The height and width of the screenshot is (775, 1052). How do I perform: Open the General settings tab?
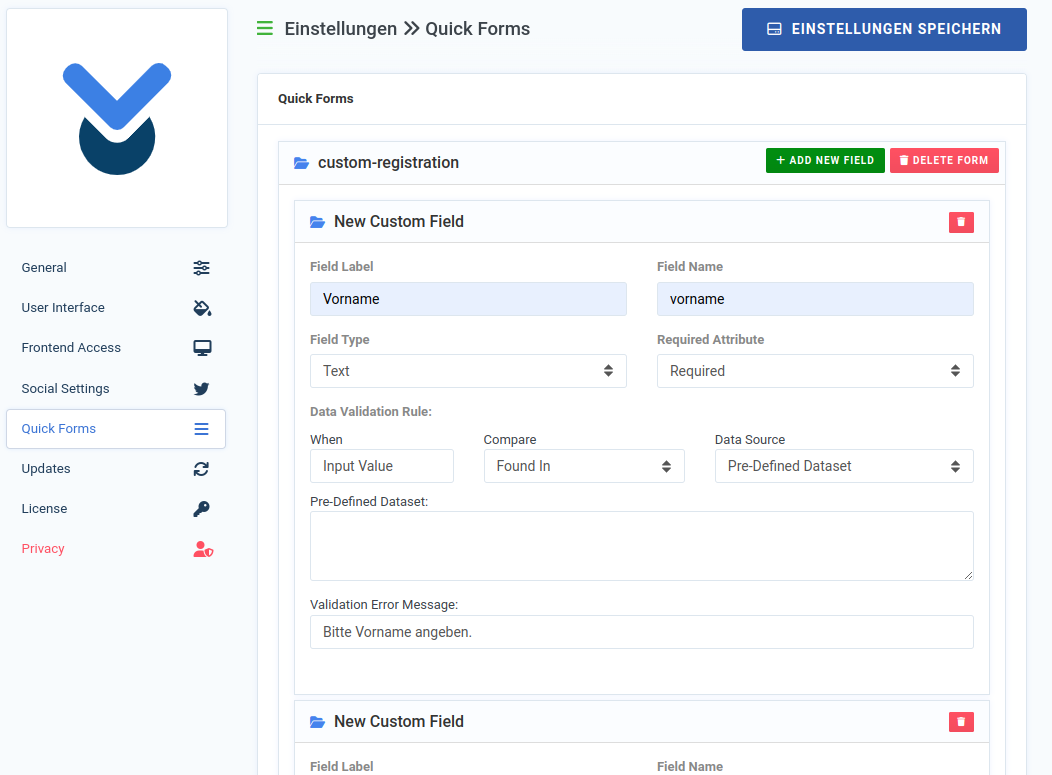click(116, 268)
